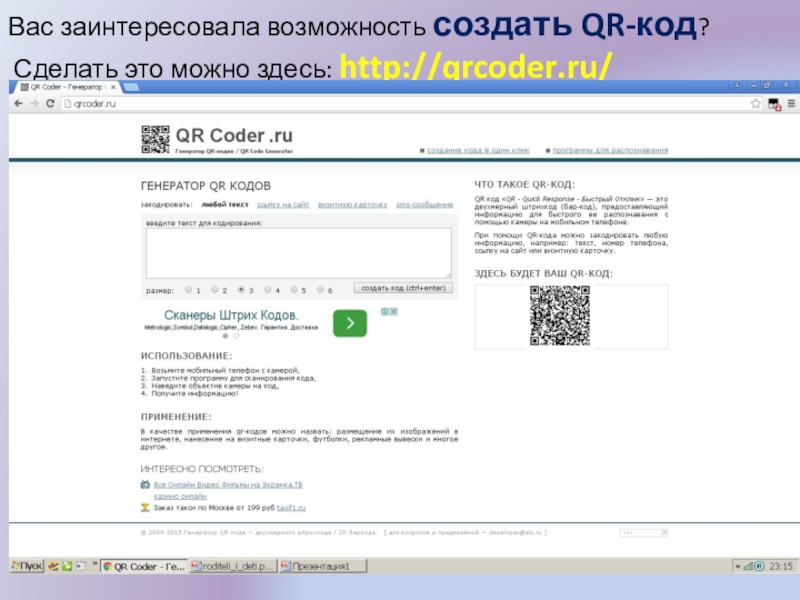Click the round green tray icon
Image resolution: width=800 pixels, height=600 pixels.
pos(759,566)
